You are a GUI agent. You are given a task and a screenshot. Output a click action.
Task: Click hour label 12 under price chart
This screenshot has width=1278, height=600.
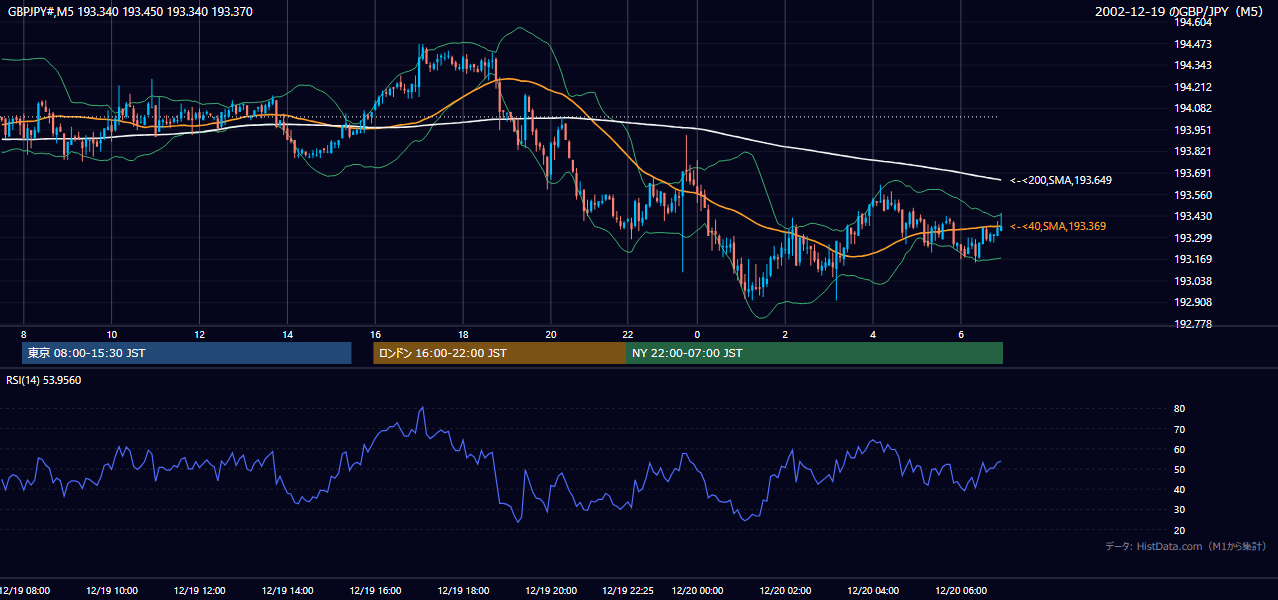[x=200, y=334]
